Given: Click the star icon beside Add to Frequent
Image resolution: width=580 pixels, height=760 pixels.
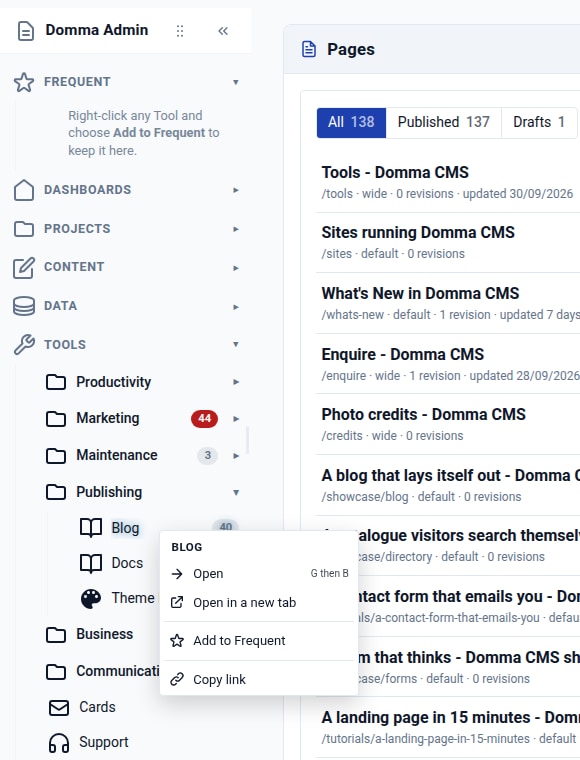Looking at the screenshot, I should pyautogui.click(x=177, y=641).
